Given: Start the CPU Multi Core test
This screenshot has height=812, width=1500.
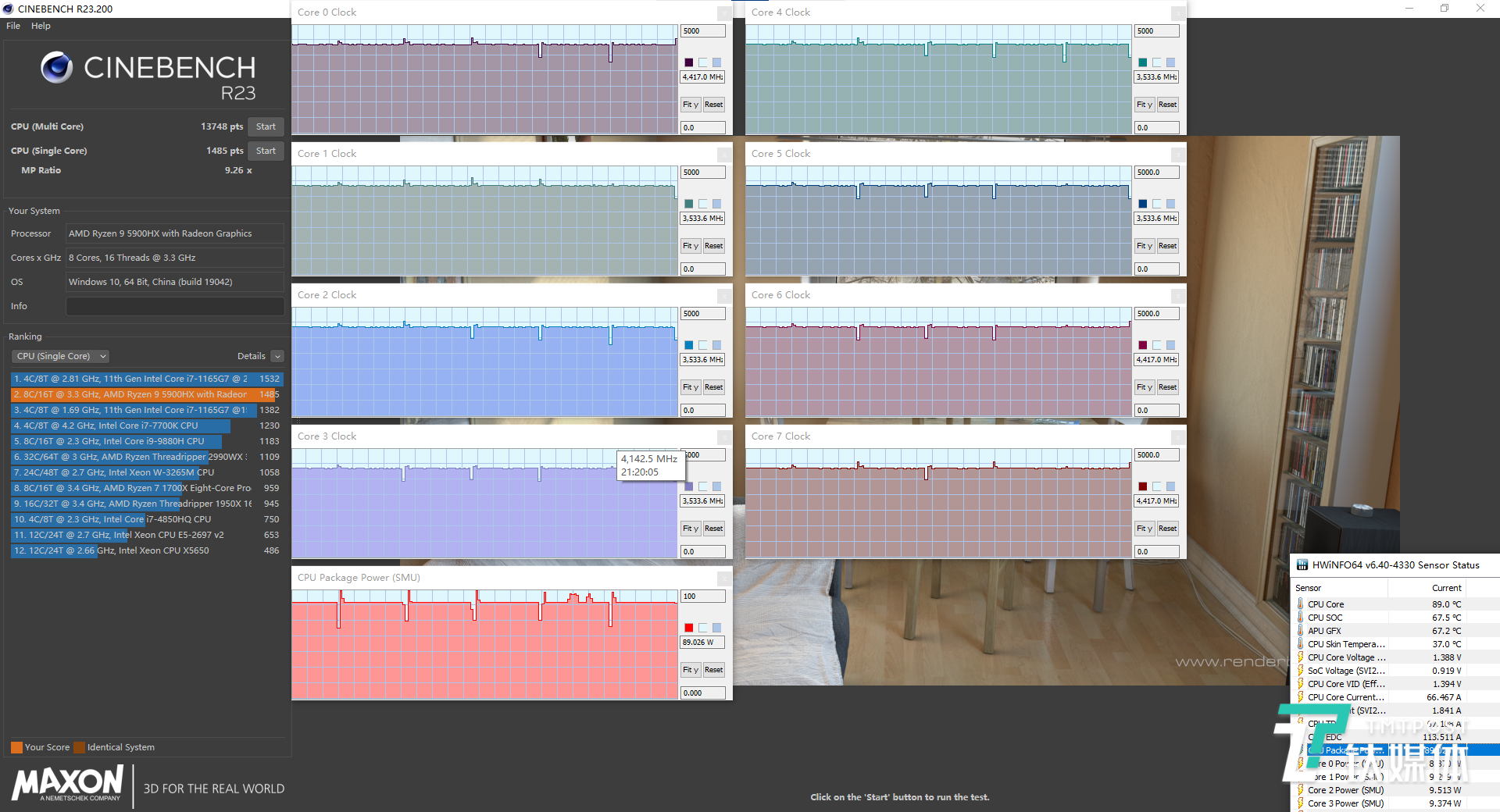Looking at the screenshot, I should point(266,126).
